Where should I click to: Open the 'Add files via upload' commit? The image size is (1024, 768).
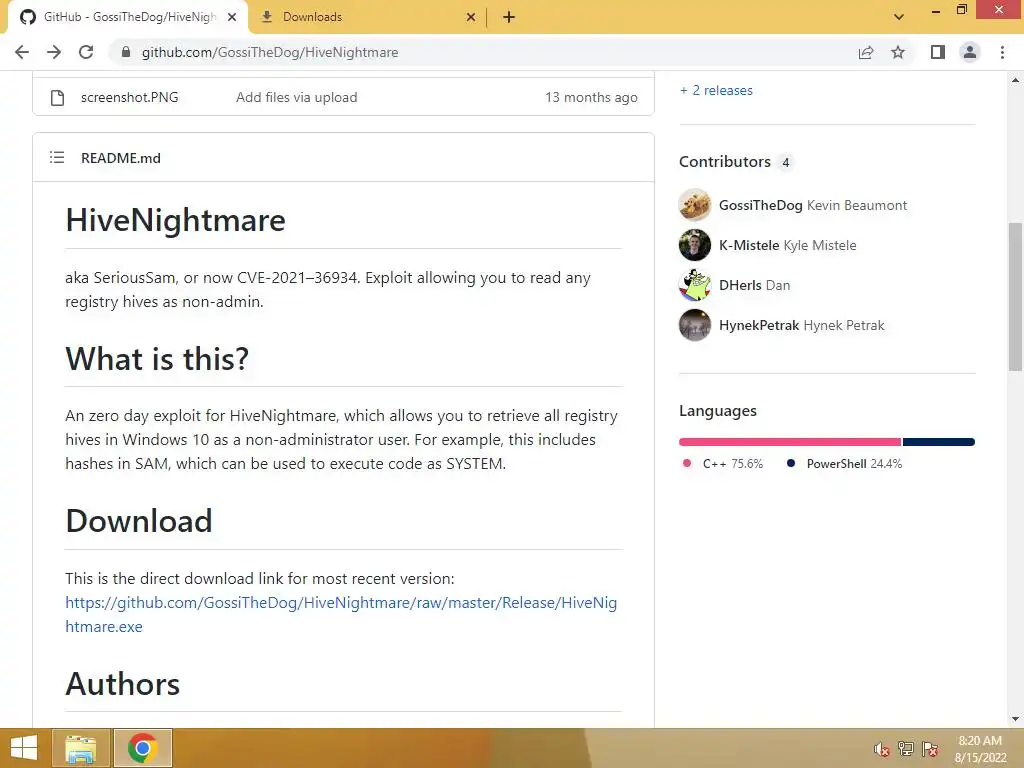(x=296, y=97)
